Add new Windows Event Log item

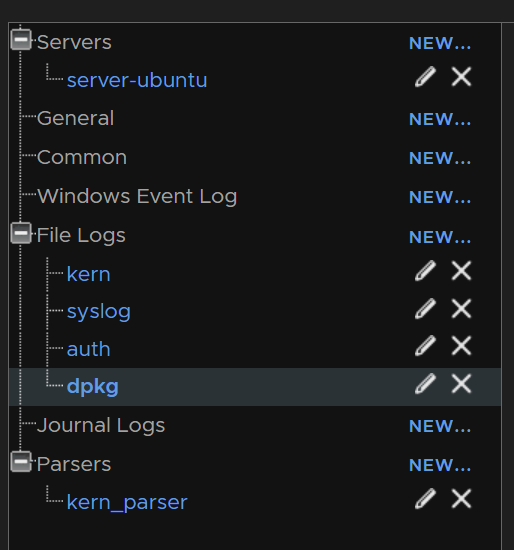point(440,197)
